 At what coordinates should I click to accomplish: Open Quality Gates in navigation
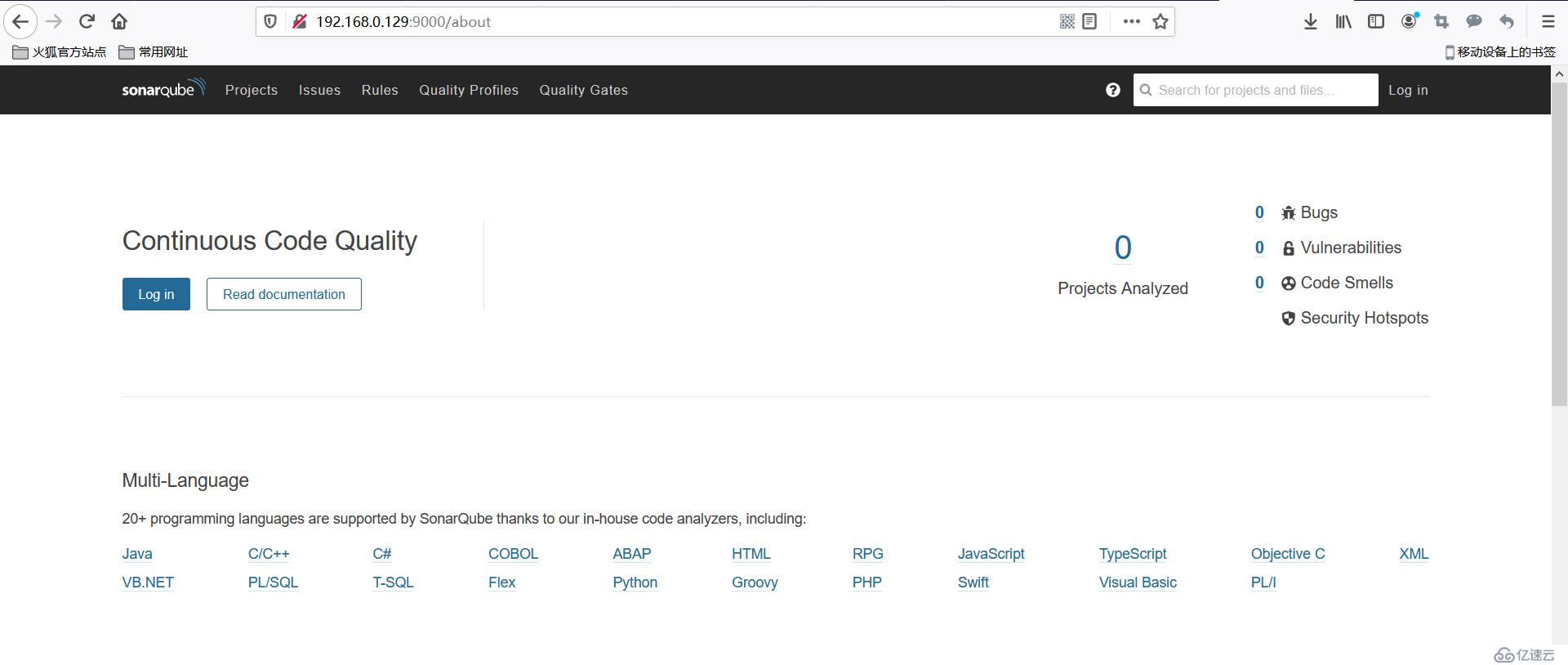tap(584, 90)
